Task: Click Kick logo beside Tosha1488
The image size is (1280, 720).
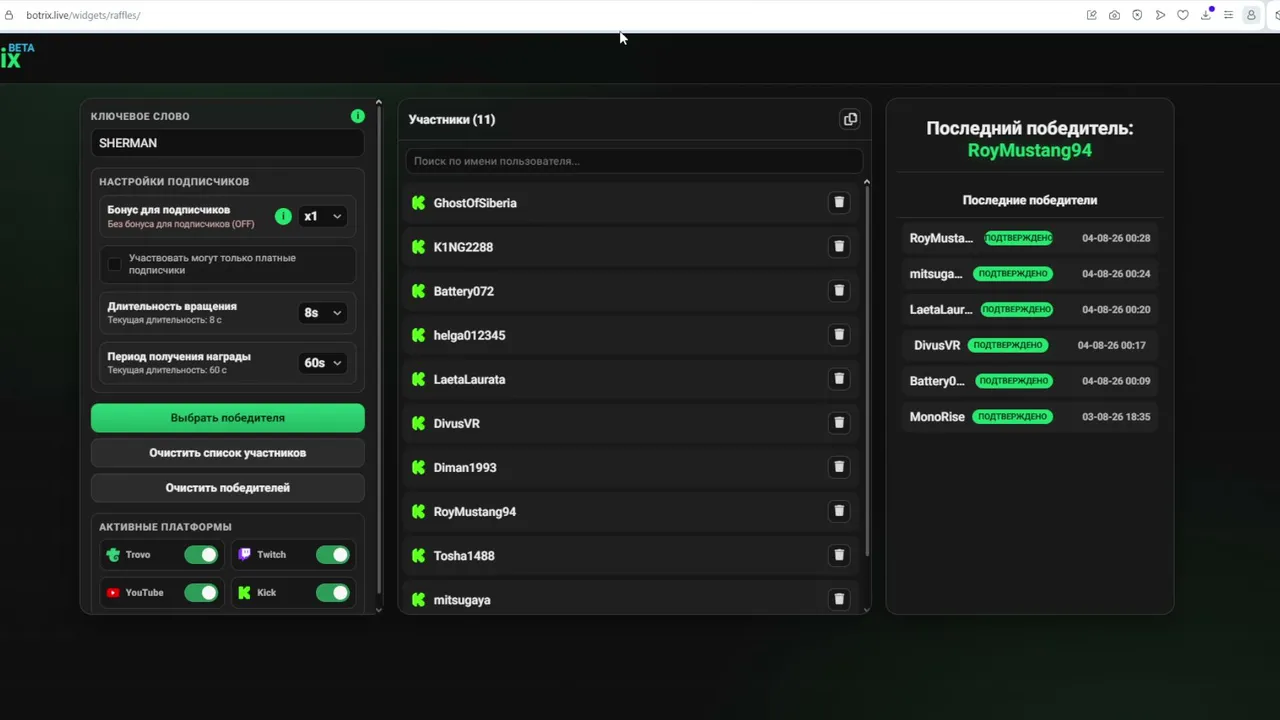Action: (418, 555)
